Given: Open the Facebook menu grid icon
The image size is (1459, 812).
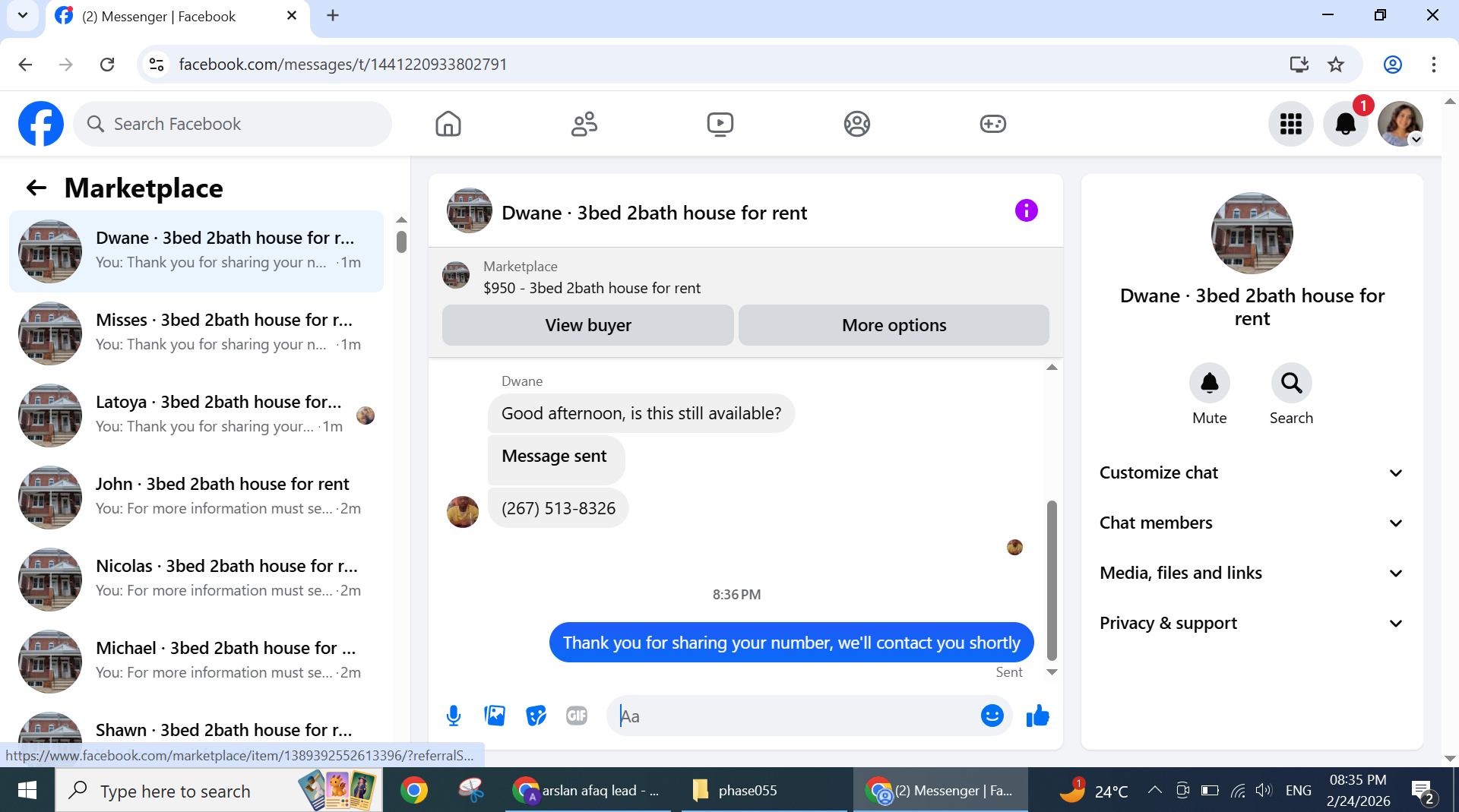Looking at the screenshot, I should [1291, 124].
